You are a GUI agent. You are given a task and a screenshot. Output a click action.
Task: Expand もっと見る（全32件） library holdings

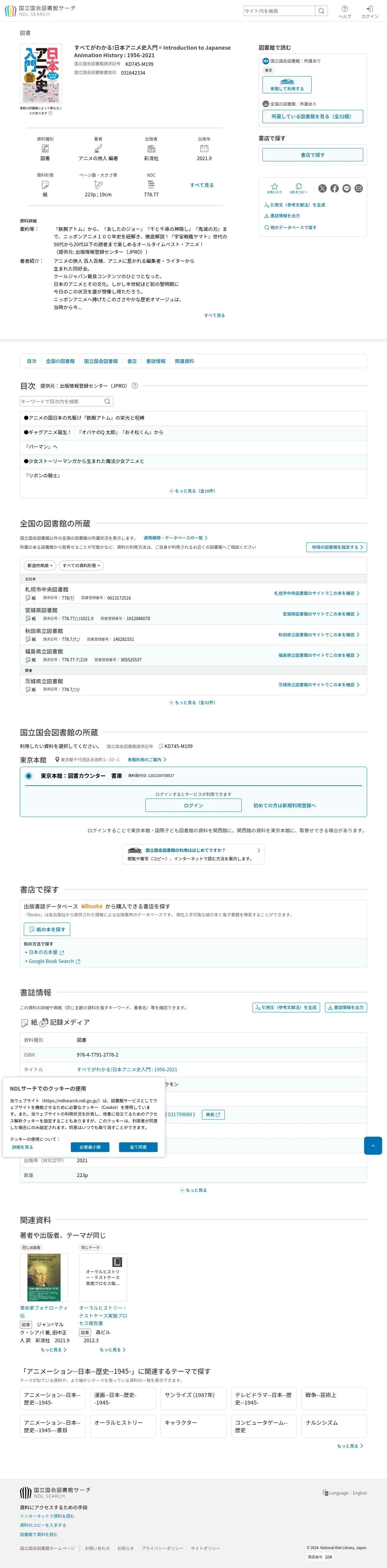click(193, 703)
